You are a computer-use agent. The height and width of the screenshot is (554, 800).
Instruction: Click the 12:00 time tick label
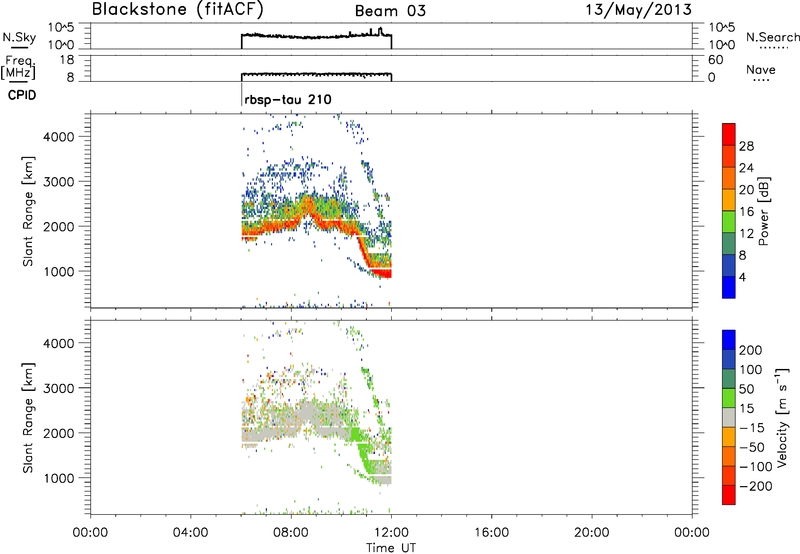(391, 533)
